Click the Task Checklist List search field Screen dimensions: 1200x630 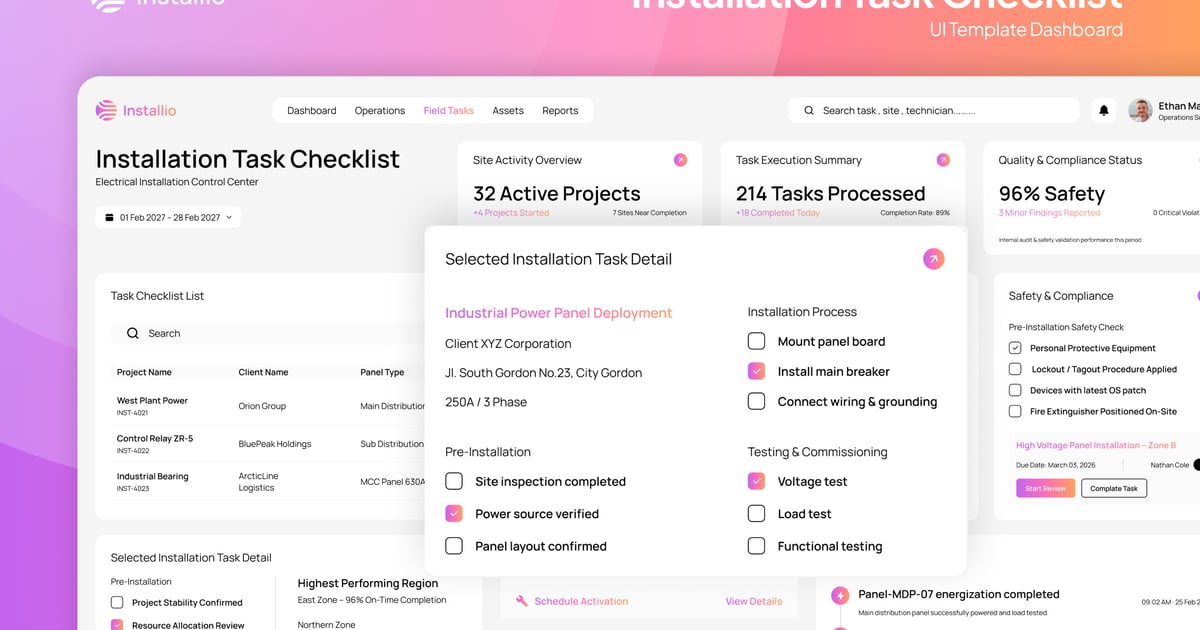(270, 333)
